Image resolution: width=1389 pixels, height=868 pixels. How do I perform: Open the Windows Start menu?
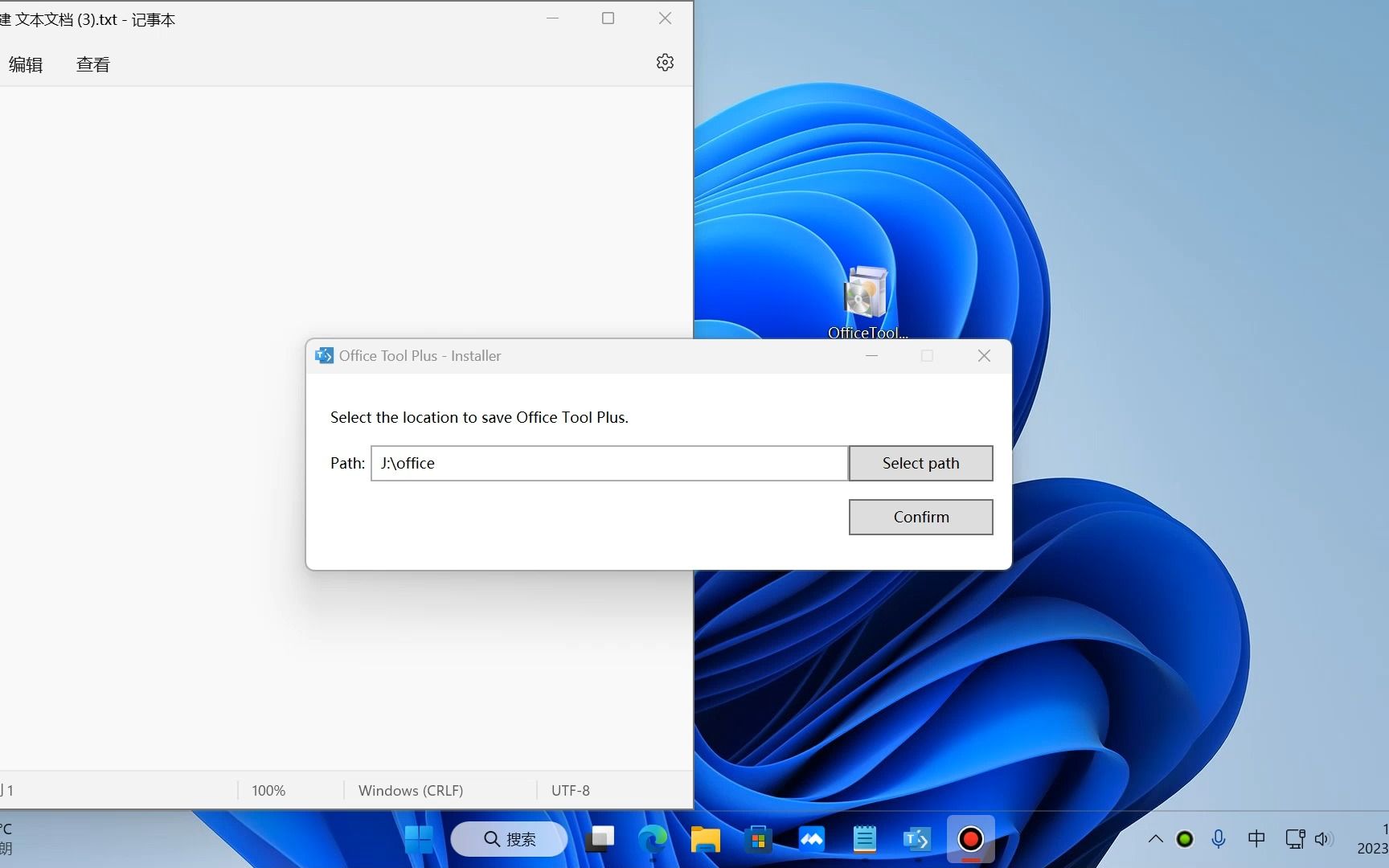point(418,840)
